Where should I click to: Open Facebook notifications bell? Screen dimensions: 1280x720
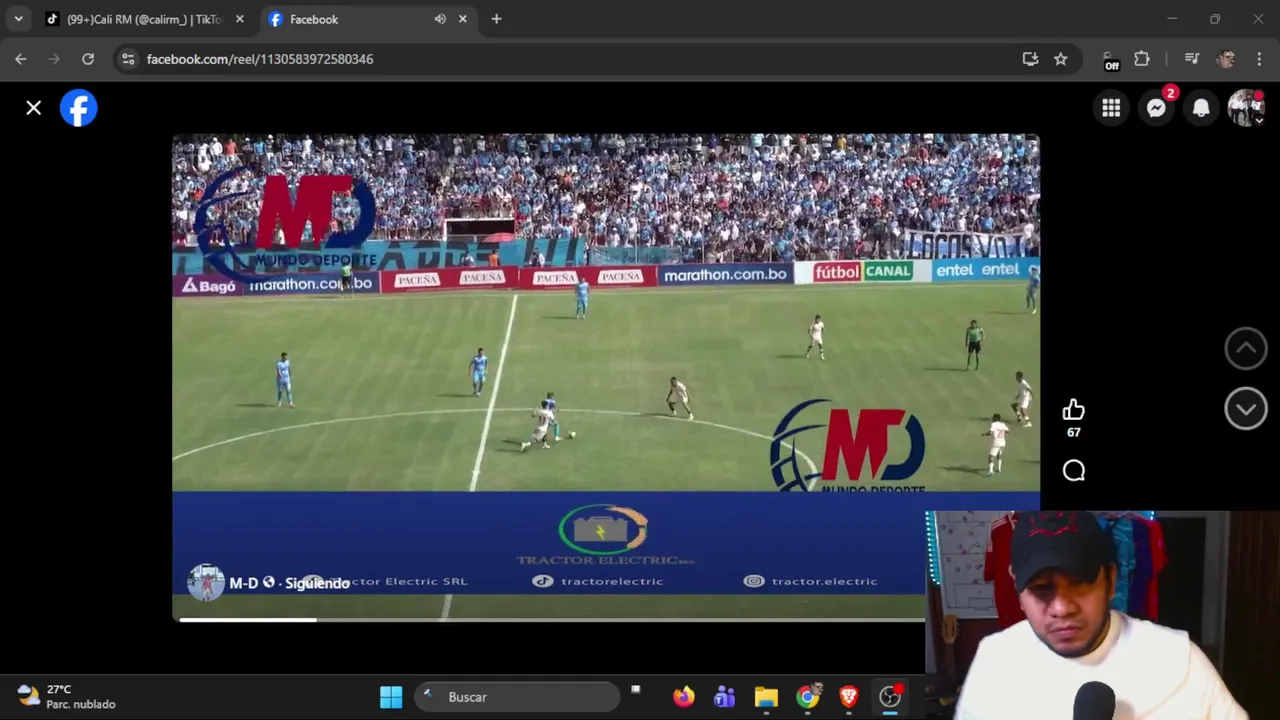(x=1201, y=108)
